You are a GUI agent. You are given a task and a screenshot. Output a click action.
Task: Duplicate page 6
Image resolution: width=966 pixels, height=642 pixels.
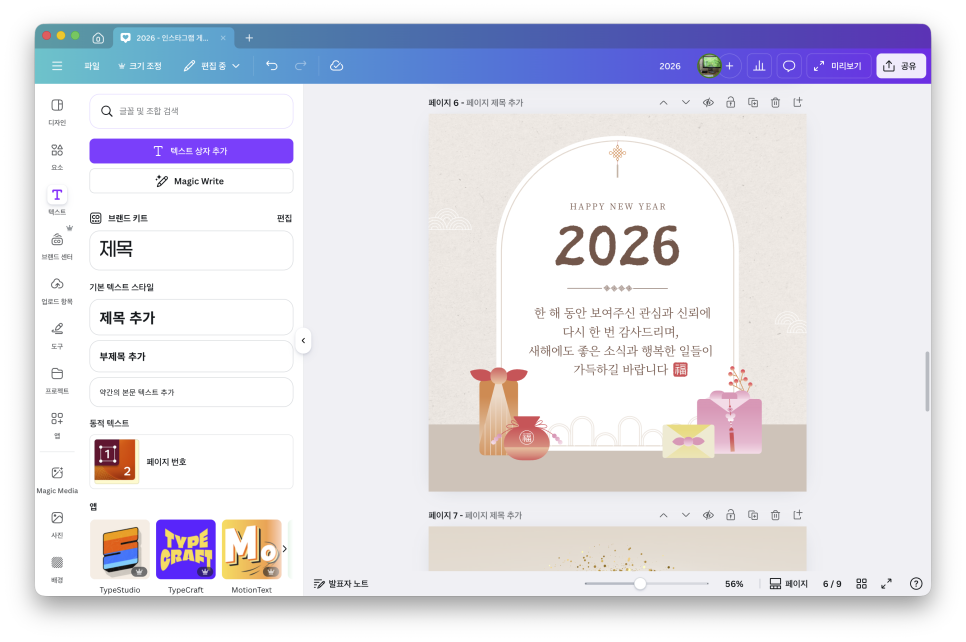coord(753,103)
